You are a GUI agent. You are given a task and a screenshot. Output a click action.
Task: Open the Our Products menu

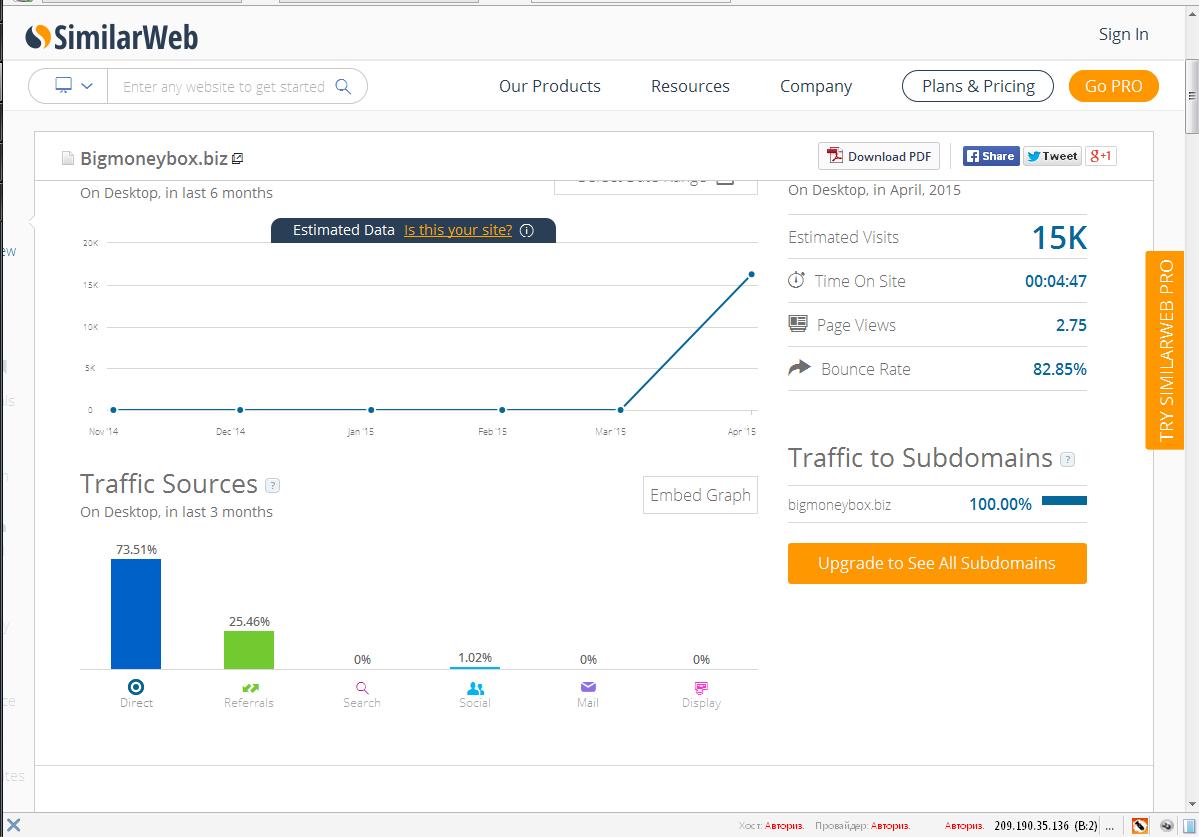(x=550, y=86)
